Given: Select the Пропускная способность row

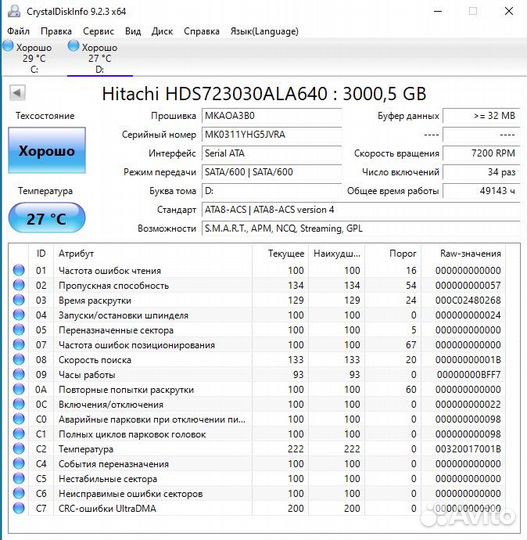Looking at the screenshot, I should pyautogui.click(x=257, y=285).
